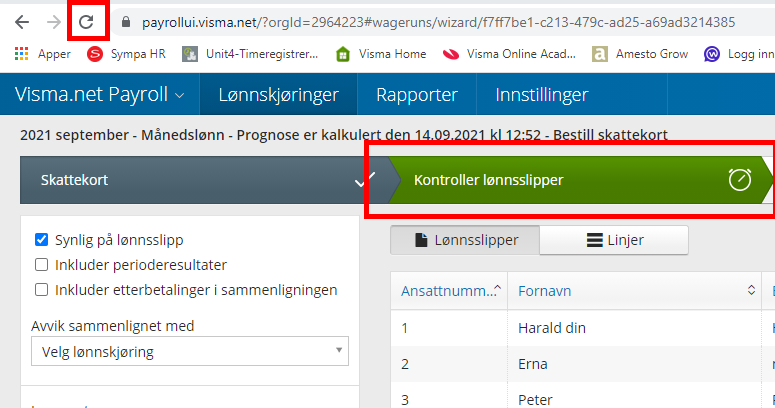Open the Visma Home bookmark
The image size is (775, 408).
tap(381, 54)
